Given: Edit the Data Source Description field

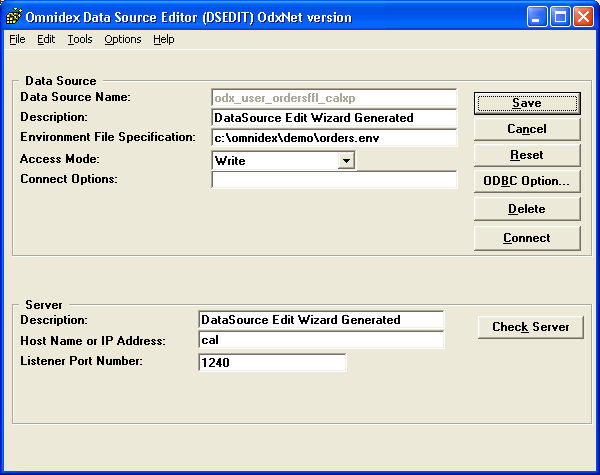Looking at the screenshot, I should click(334, 118).
